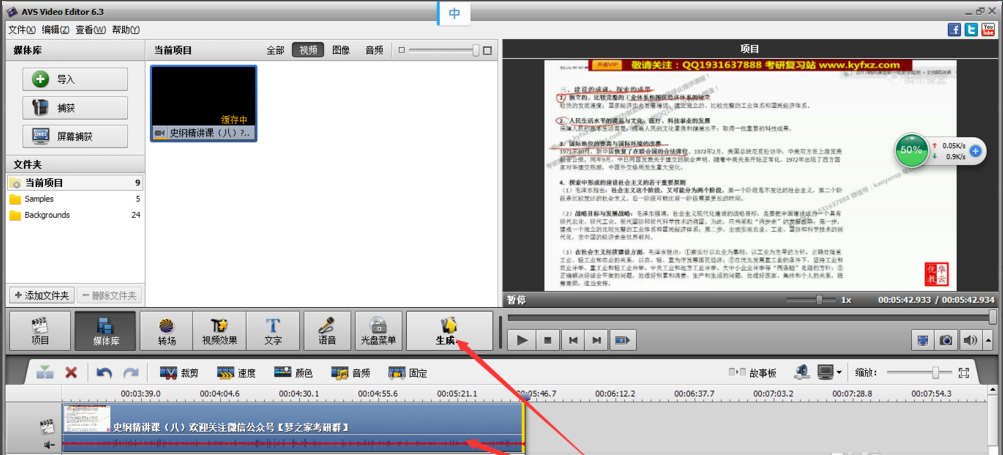
Task: Open the Facebook icon in top right
Action: (954, 29)
